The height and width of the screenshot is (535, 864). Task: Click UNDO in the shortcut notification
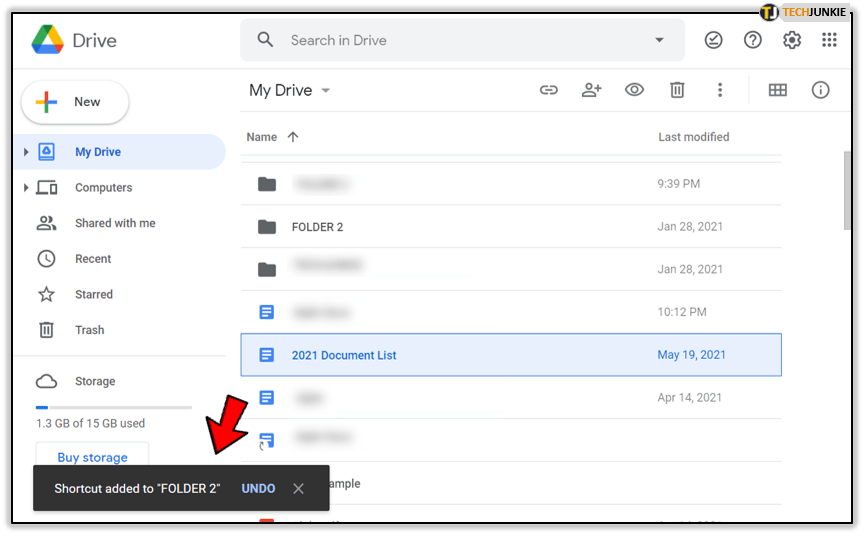point(258,488)
